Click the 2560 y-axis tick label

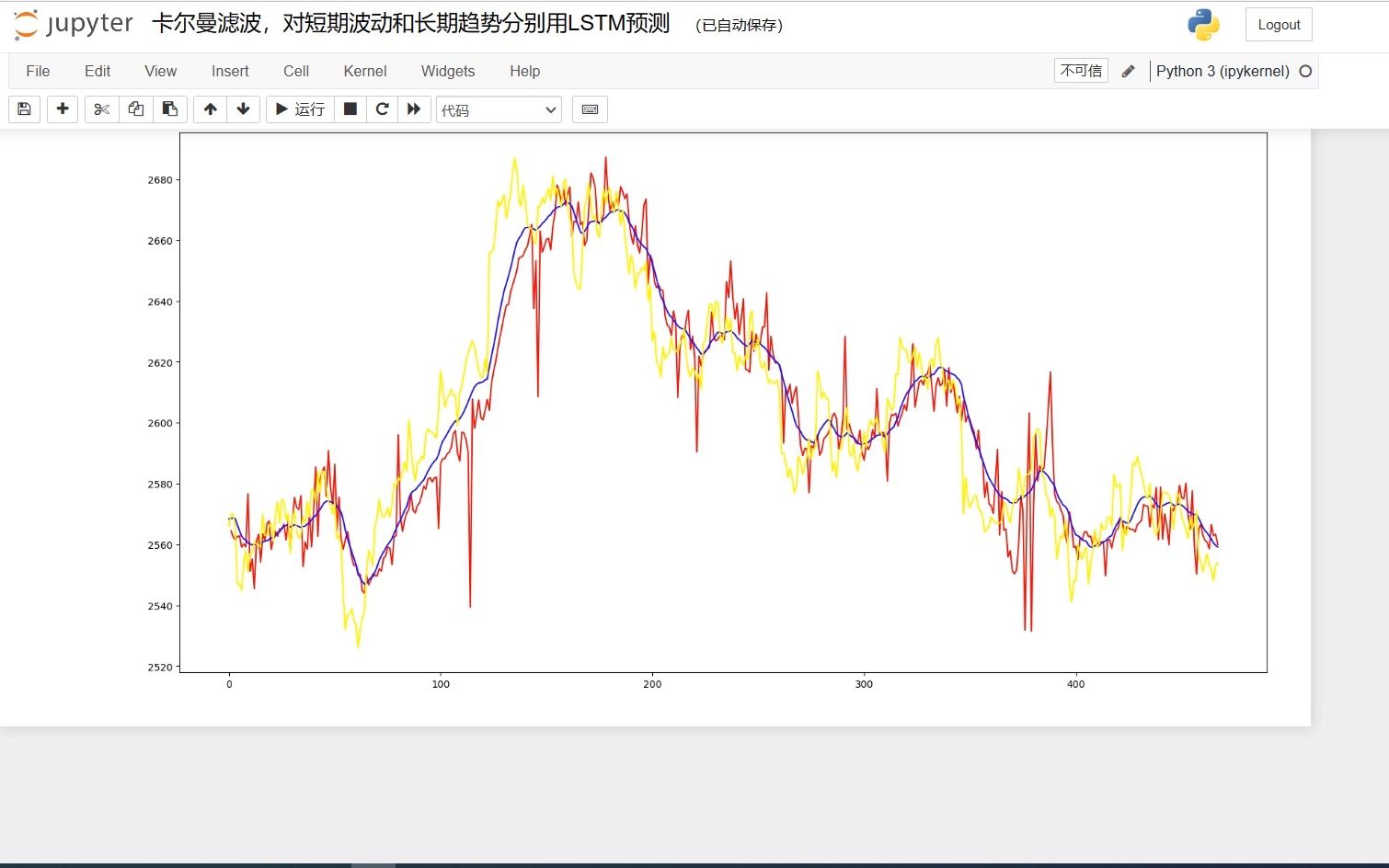(x=160, y=545)
